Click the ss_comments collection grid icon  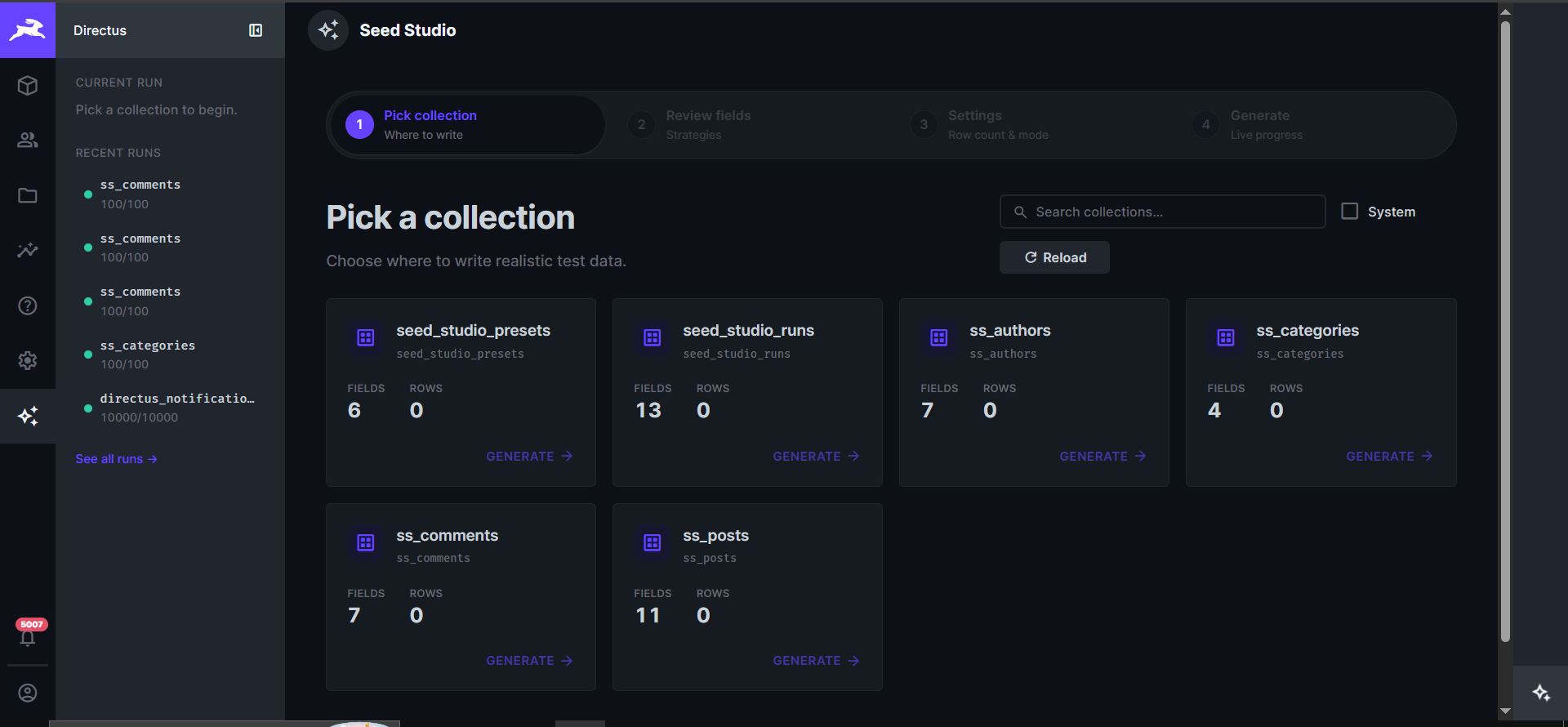(366, 542)
